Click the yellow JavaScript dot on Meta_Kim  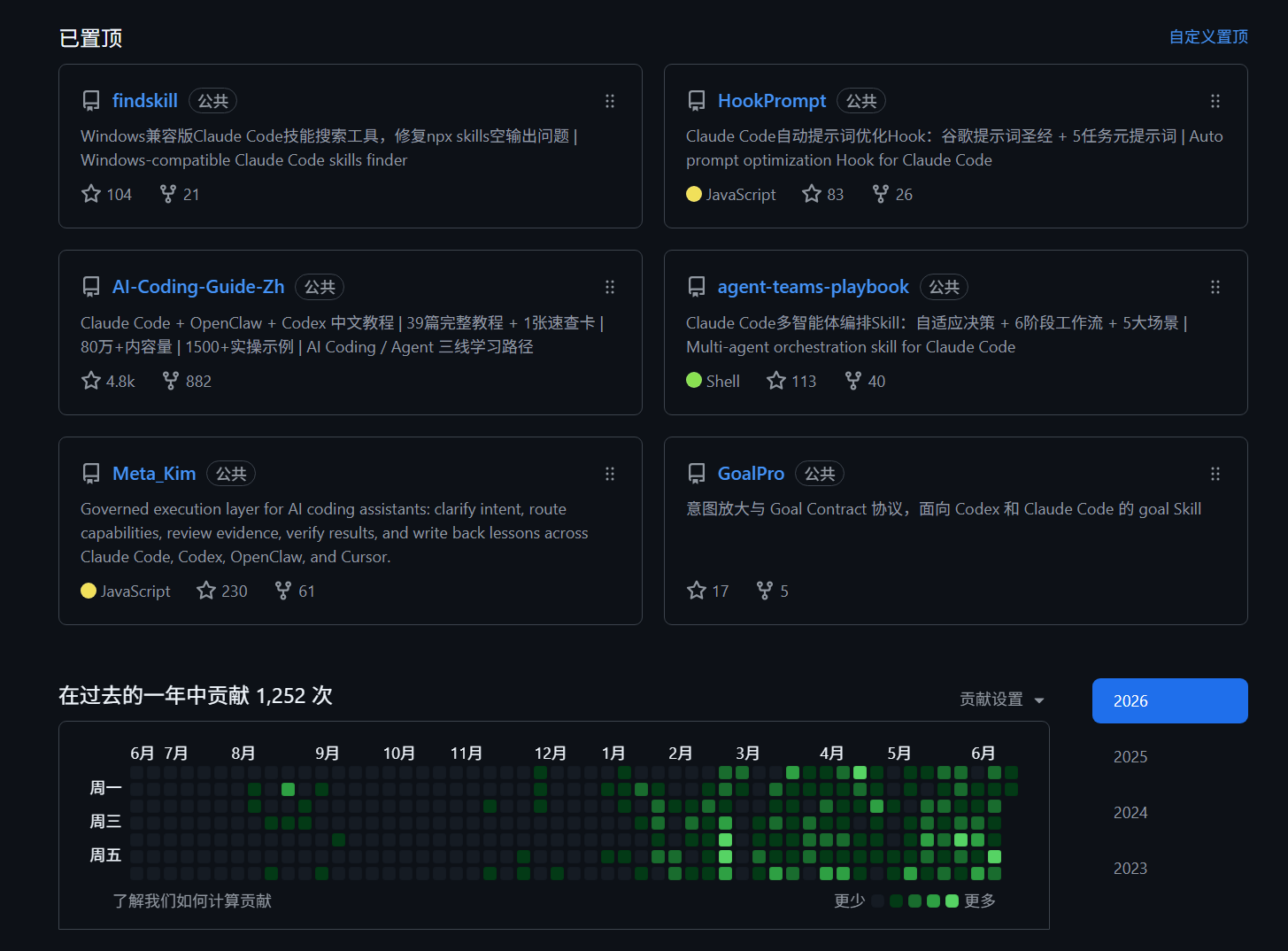pos(89,591)
